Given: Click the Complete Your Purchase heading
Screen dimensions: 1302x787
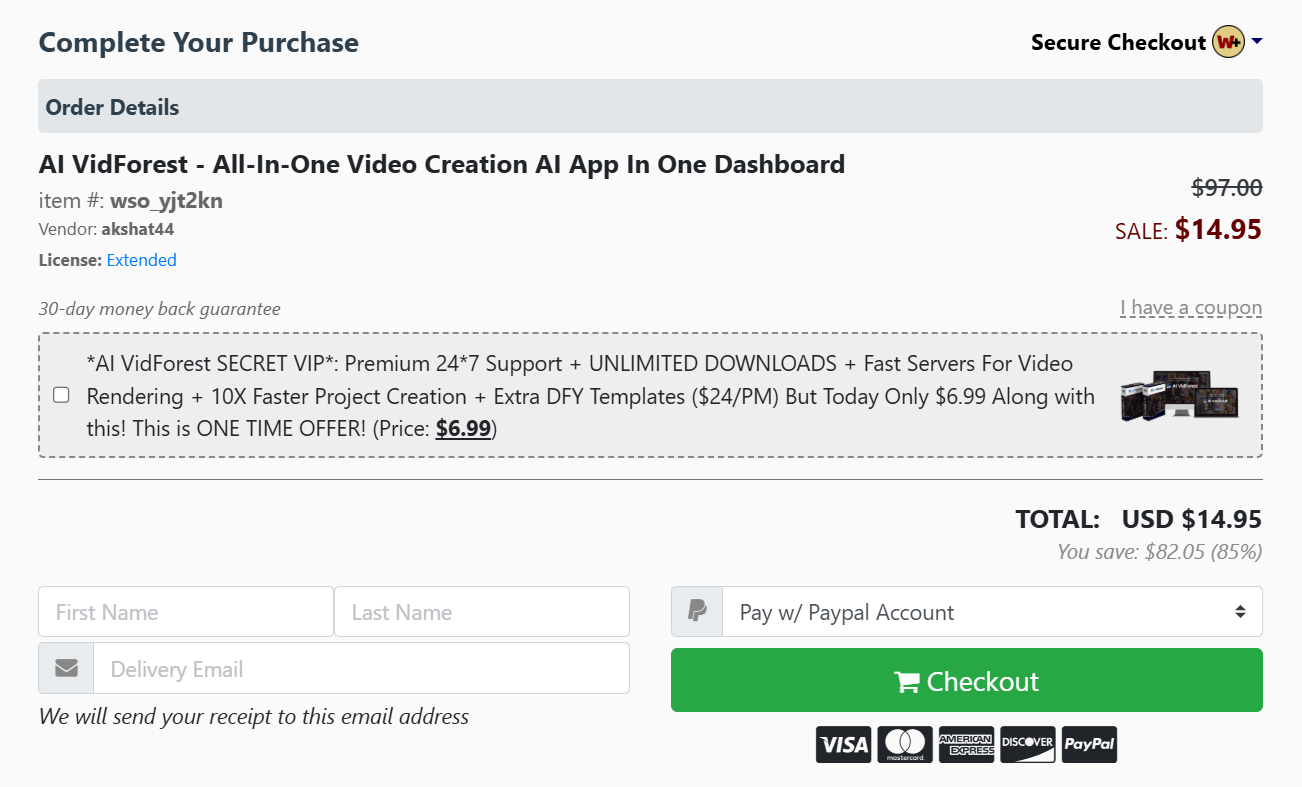Looking at the screenshot, I should pos(198,42).
